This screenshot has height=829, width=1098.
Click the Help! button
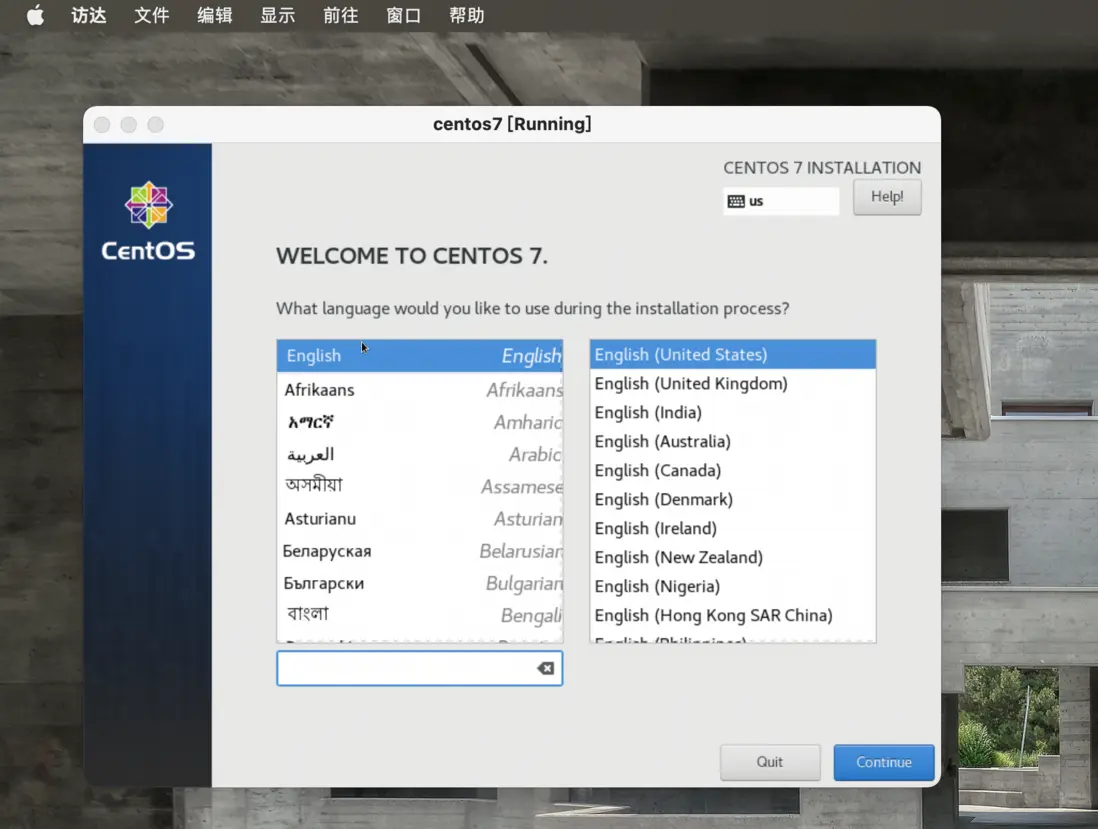tap(887, 197)
